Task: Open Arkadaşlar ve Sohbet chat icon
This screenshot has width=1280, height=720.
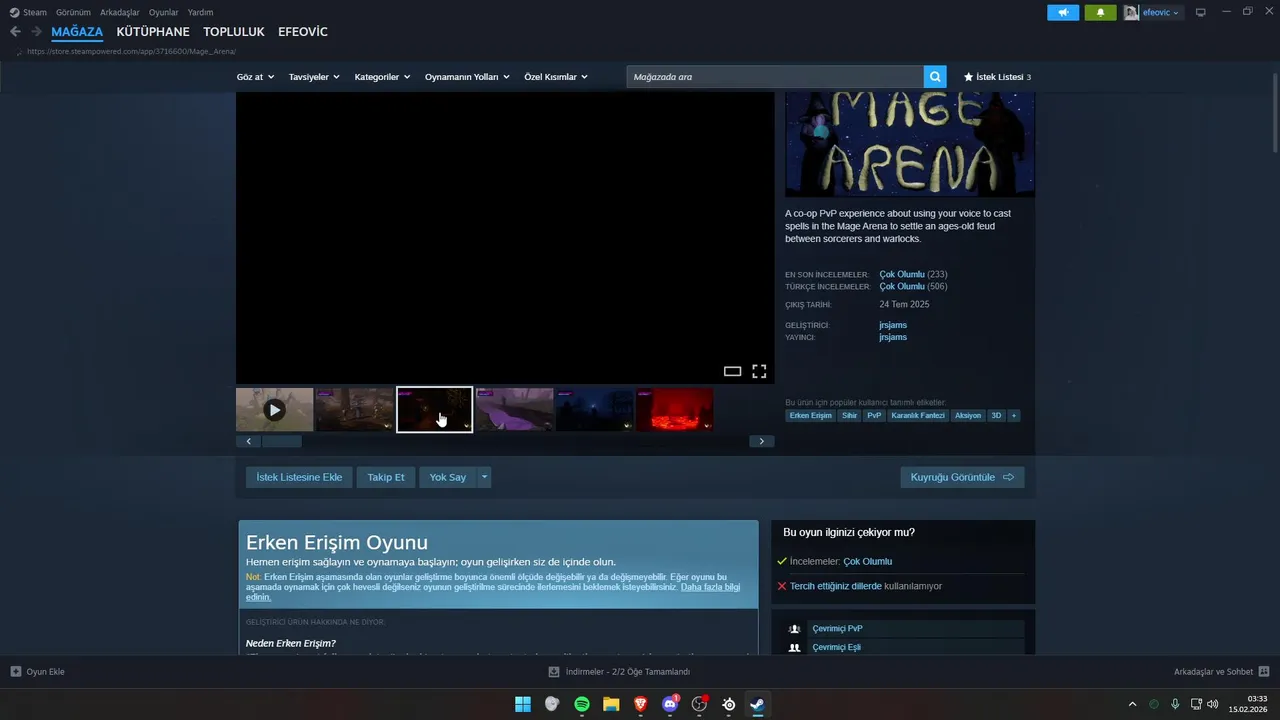Action: pos(1264,672)
